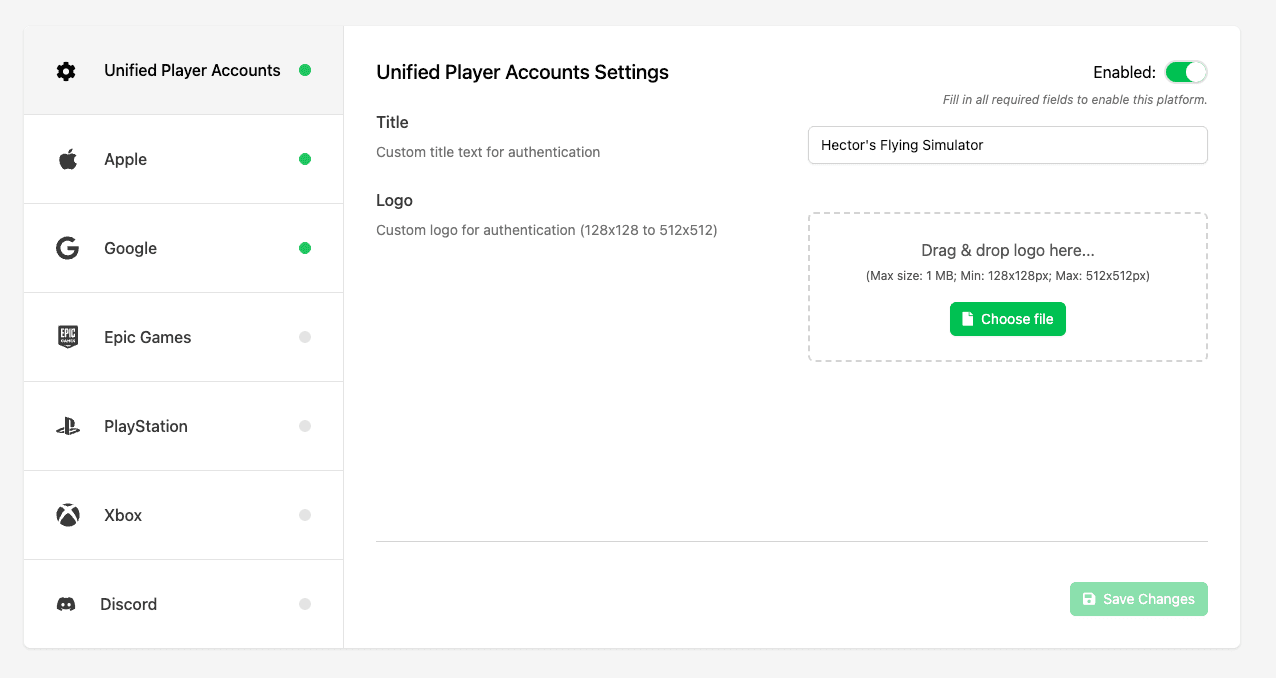The height and width of the screenshot is (678, 1276).
Task: Click the Choose file button label
Action: [1017, 319]
